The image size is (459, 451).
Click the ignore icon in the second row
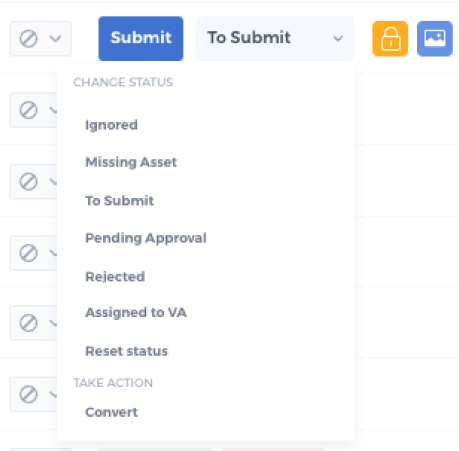[x=28, y=110]
